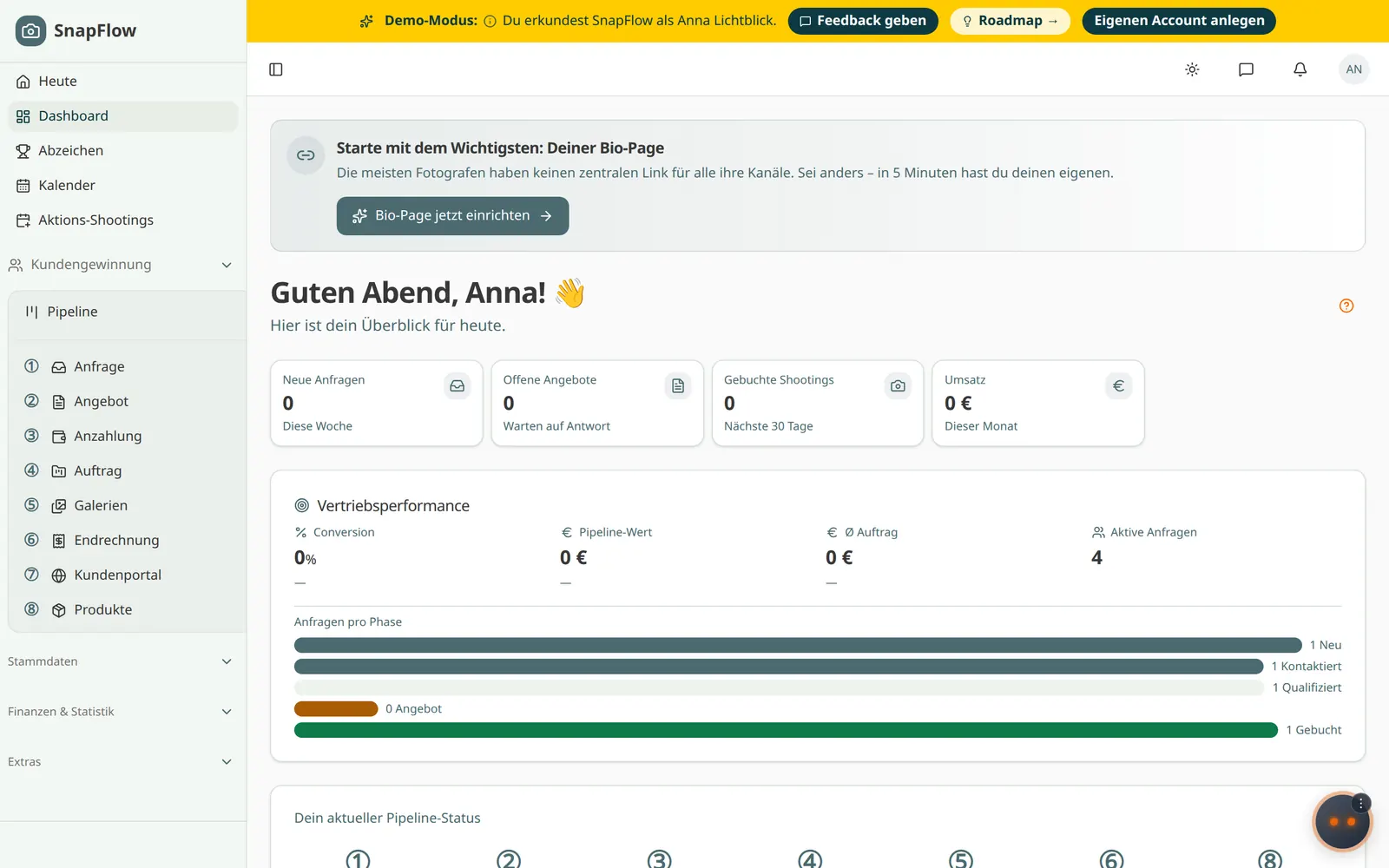
Task: Click the Qualifiziert phase bar
Action: [x=779, y=687]
